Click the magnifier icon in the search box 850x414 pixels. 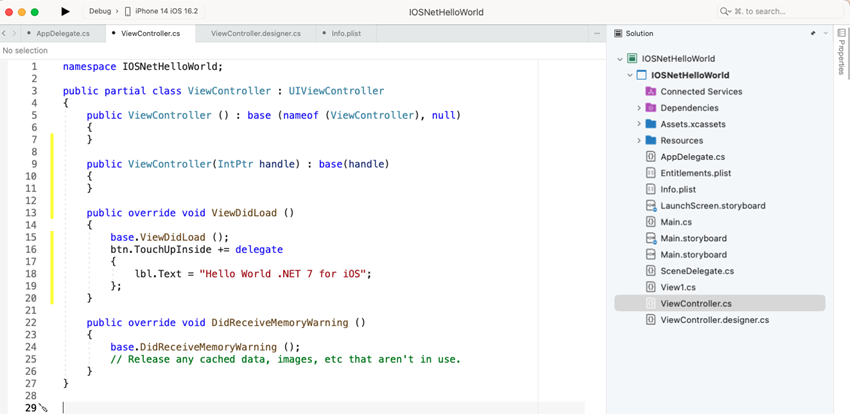click(x=724, y=11)
